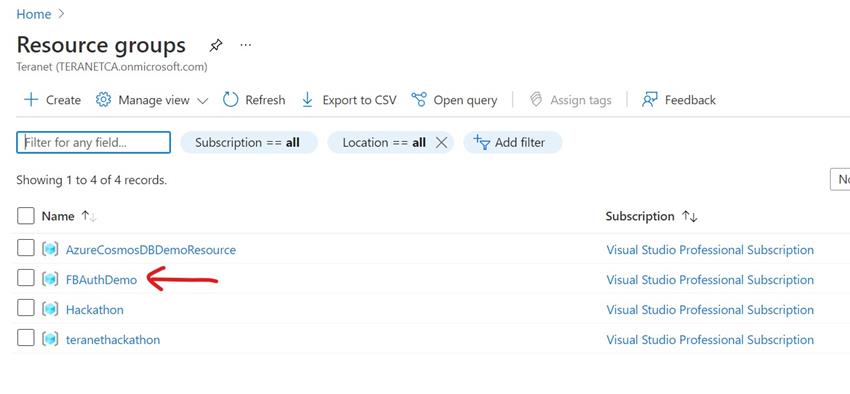Viewport: 850px width, 394px height.
Task: Open subscription link for Hackathon row
Action: [x=710, y=309]
